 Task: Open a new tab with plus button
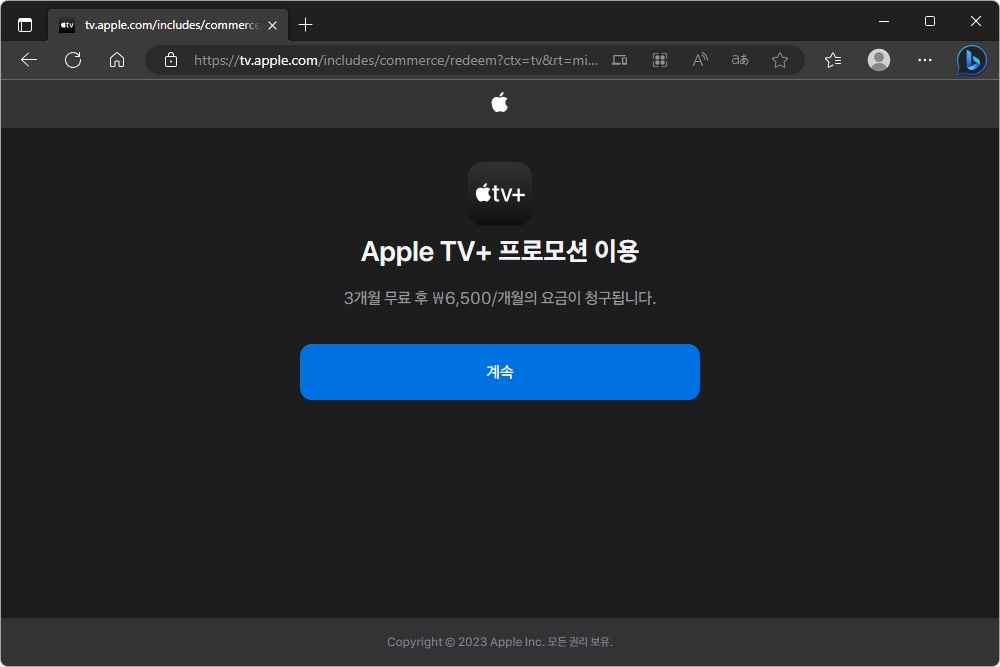[x=305, y=25]
